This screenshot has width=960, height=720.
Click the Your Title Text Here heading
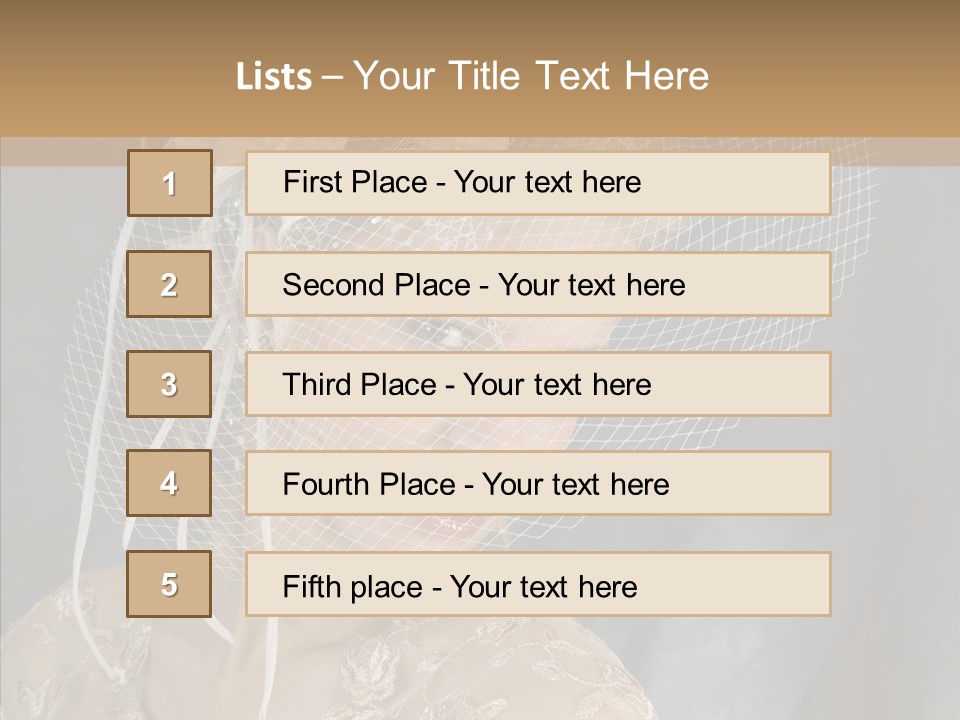click(531, 76)
